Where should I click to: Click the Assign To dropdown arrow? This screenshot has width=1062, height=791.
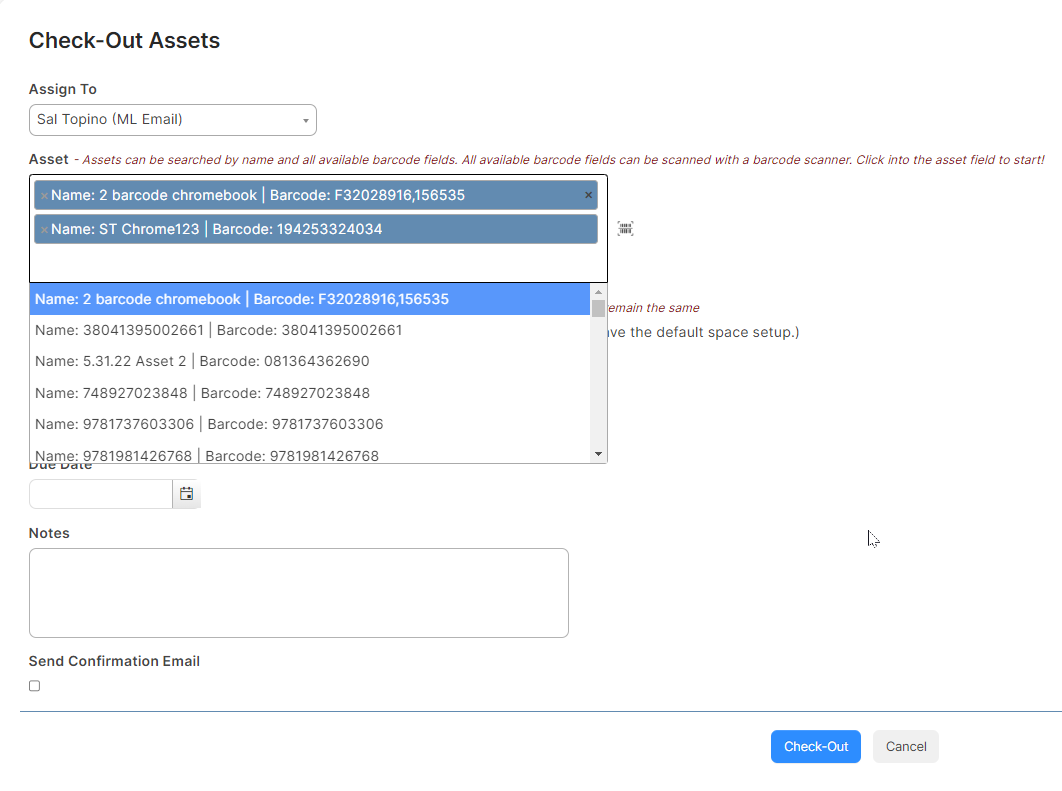click(304, 119)
